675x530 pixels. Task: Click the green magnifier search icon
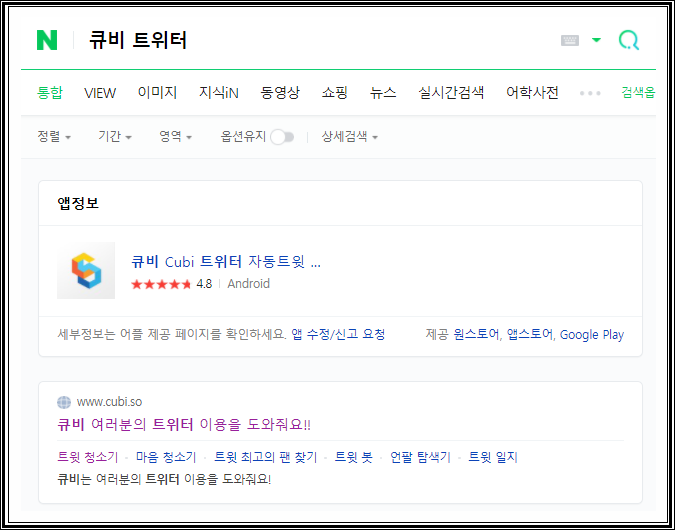tap(629, 40)
